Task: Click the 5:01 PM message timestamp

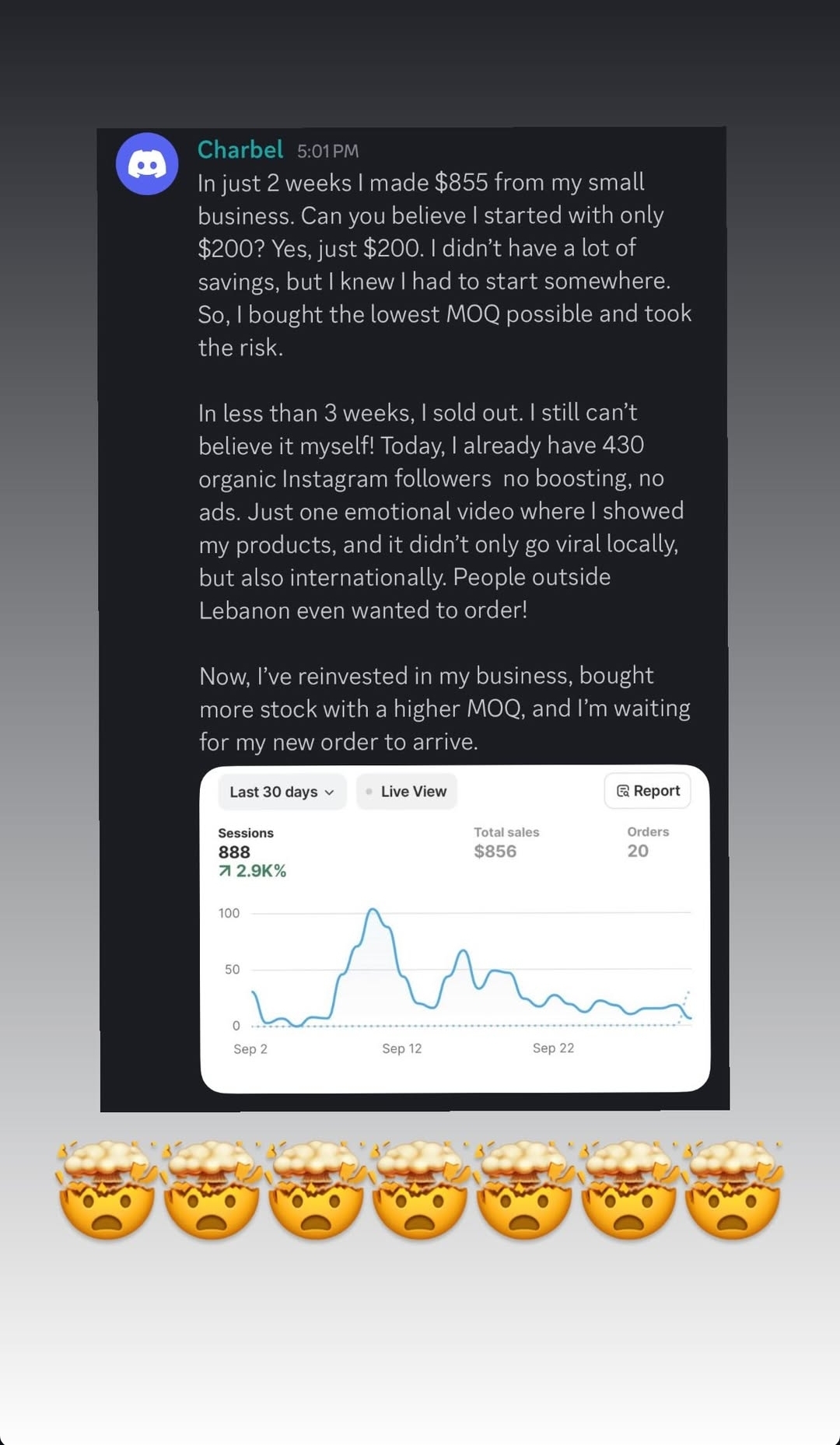Action: [327, 151]
